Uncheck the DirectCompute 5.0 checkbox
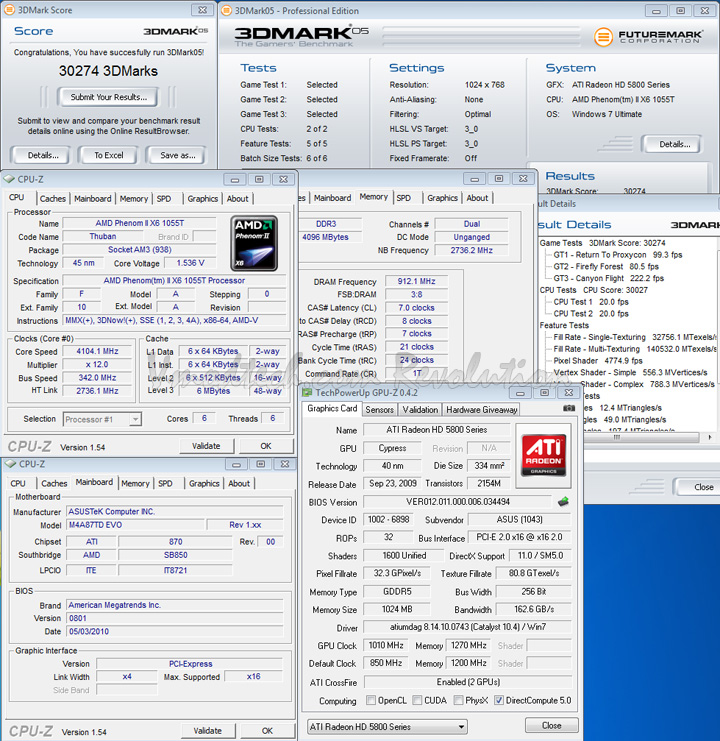This screenshot has height=741, width=720. (499, 700)
